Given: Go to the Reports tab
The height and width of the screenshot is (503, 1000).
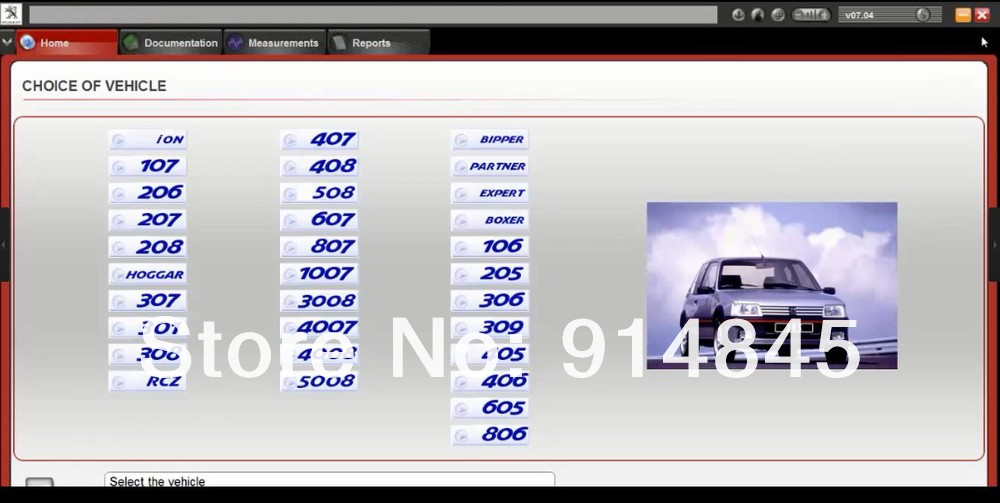Looking at the screenshot, I should [379, 43].
